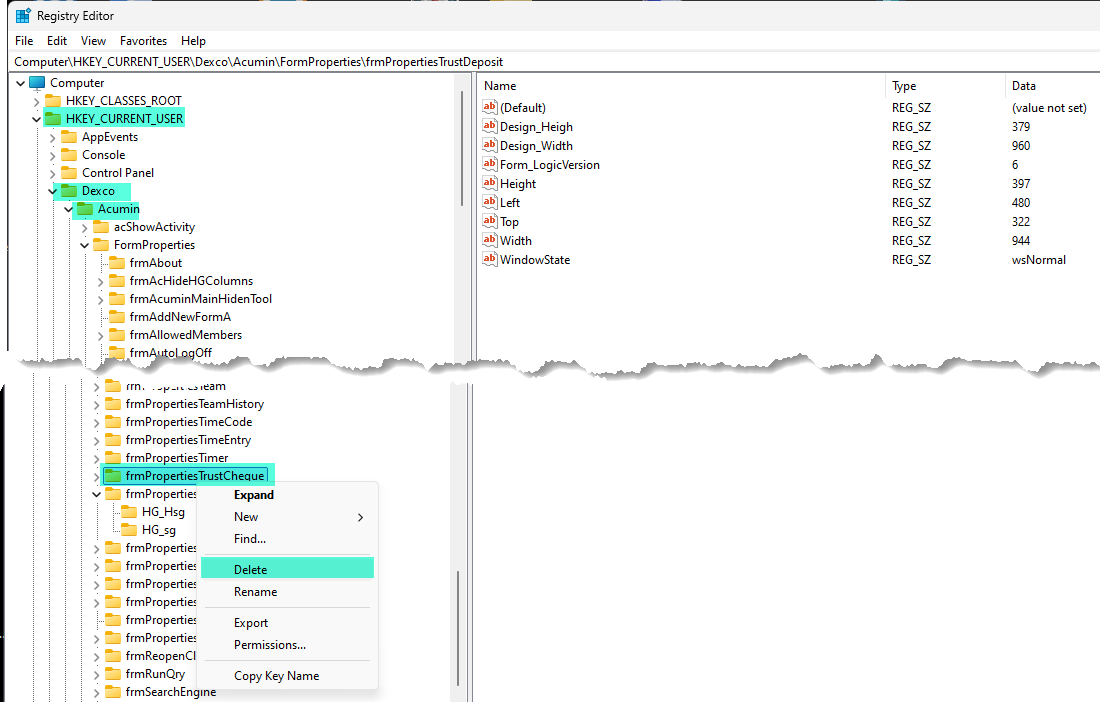1100x702 pixels.
Task: Click the AppEvents folder icon
Action: [69, 137]
